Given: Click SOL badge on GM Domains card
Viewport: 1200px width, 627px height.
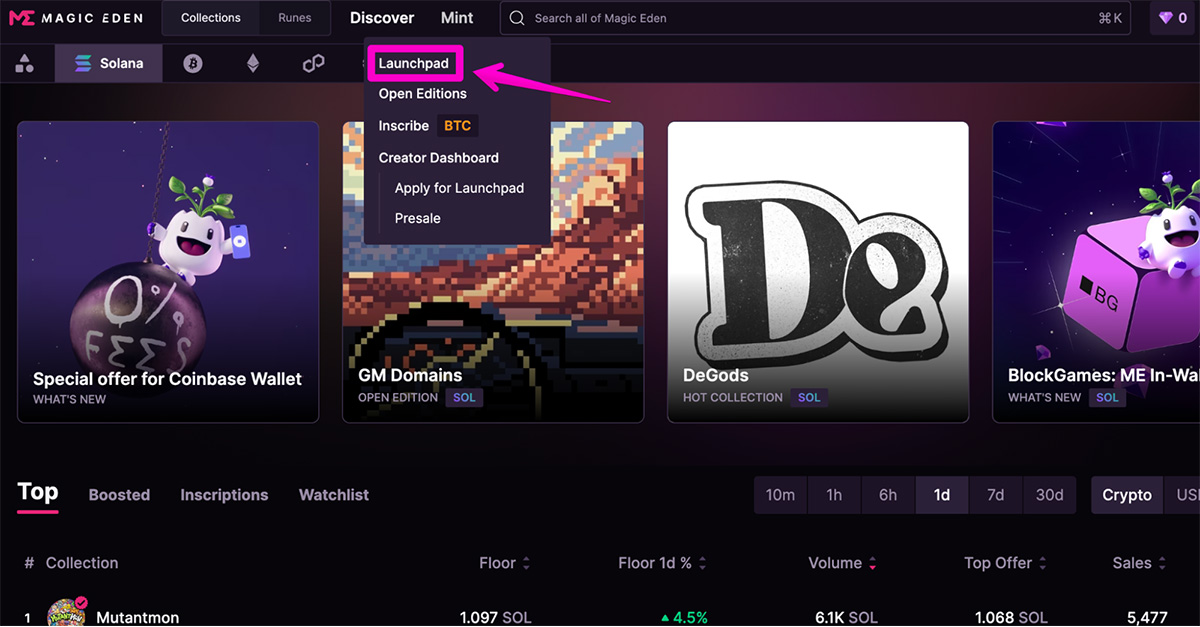Looking at the screenshot, I should point(464,397).
